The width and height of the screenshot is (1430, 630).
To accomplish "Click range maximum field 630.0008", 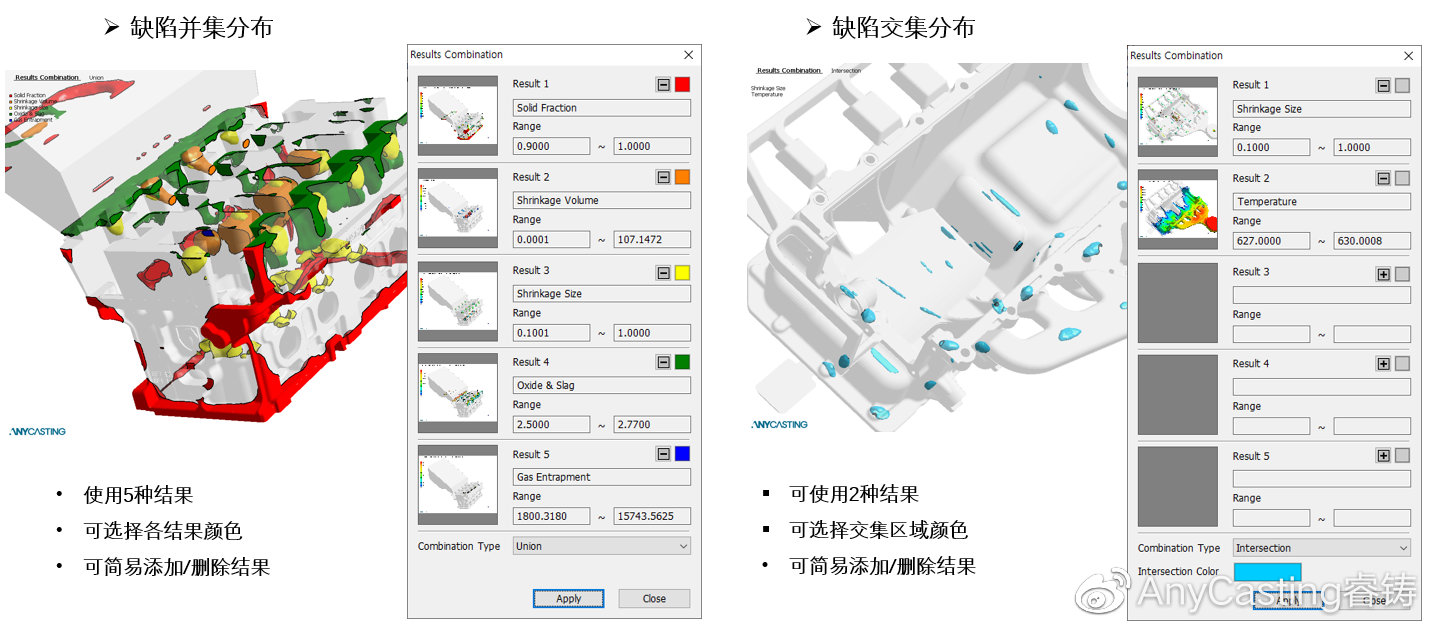I will coord(1372,240).
